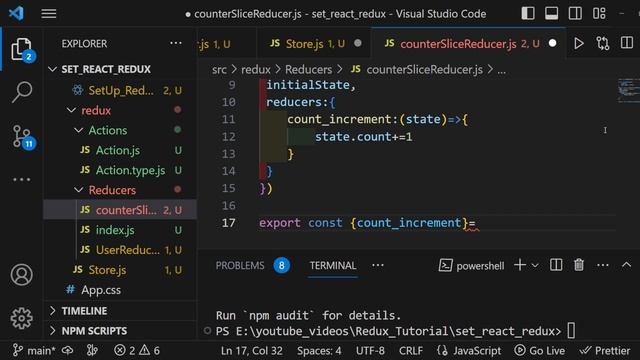Open errors and warnings count in status bar
Screen dimensions: 640x360
pyautogui.click(x=137, y=350)
